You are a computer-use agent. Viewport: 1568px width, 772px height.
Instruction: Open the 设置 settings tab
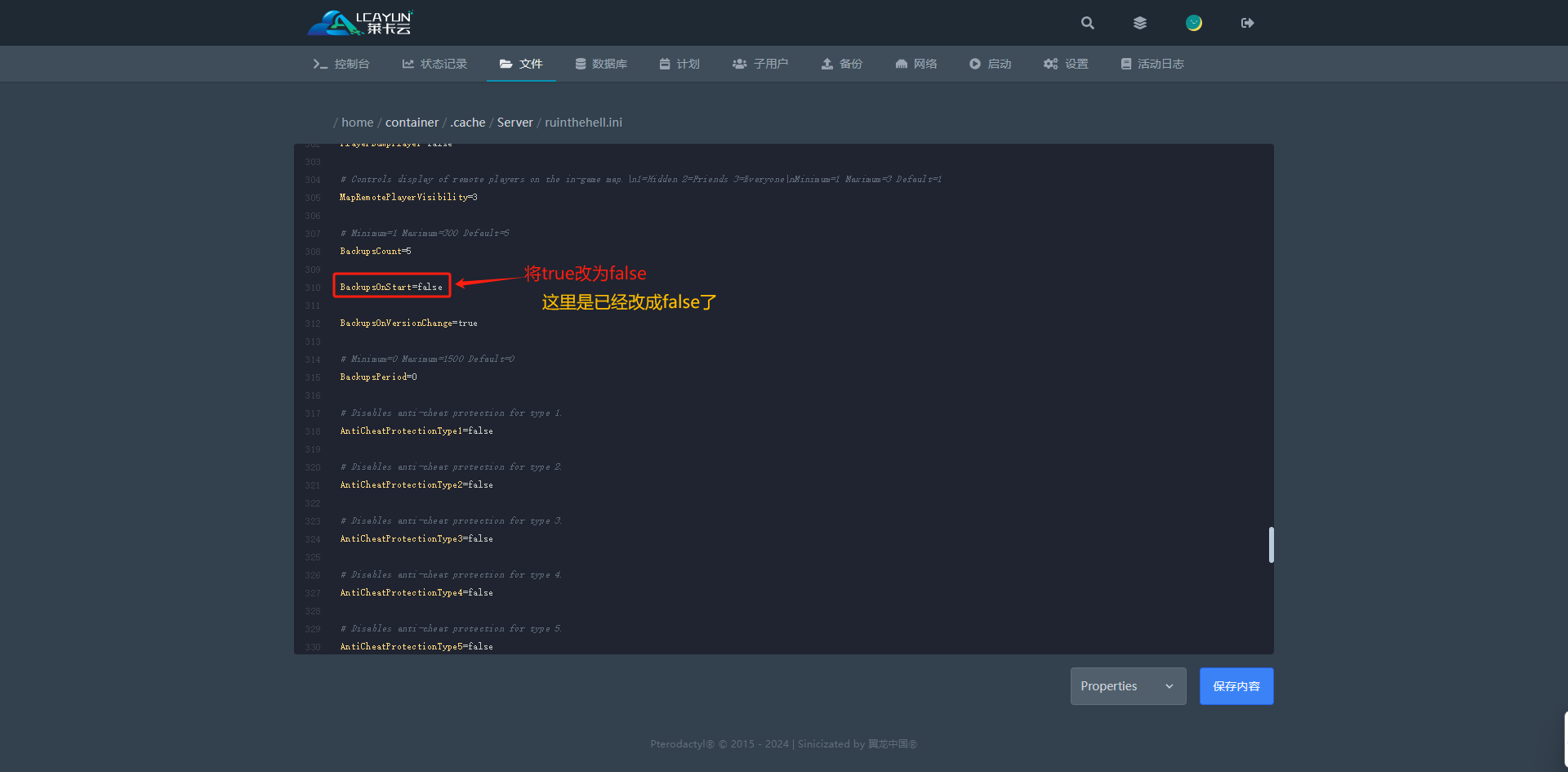(1066, 64)
